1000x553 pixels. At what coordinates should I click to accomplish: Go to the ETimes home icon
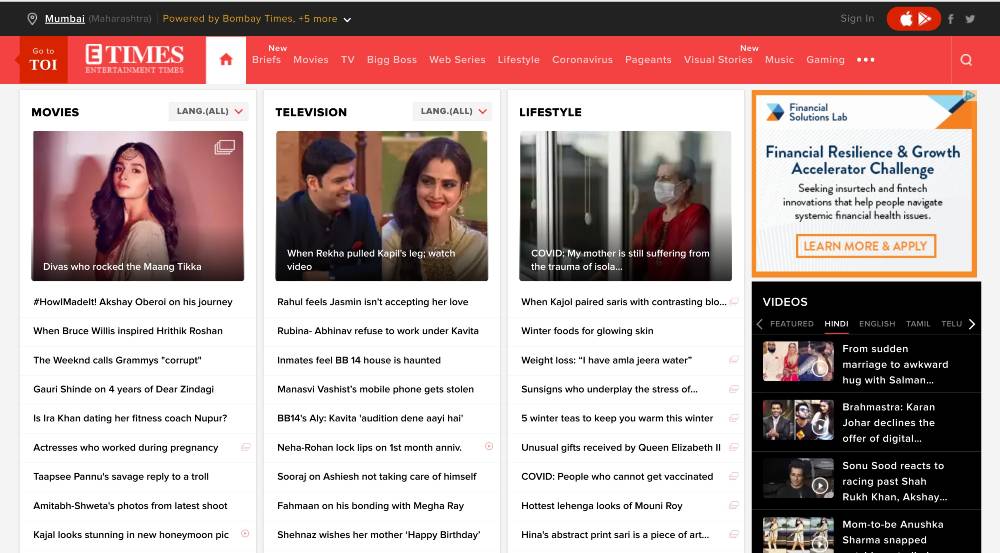click(x=226, y=60)
